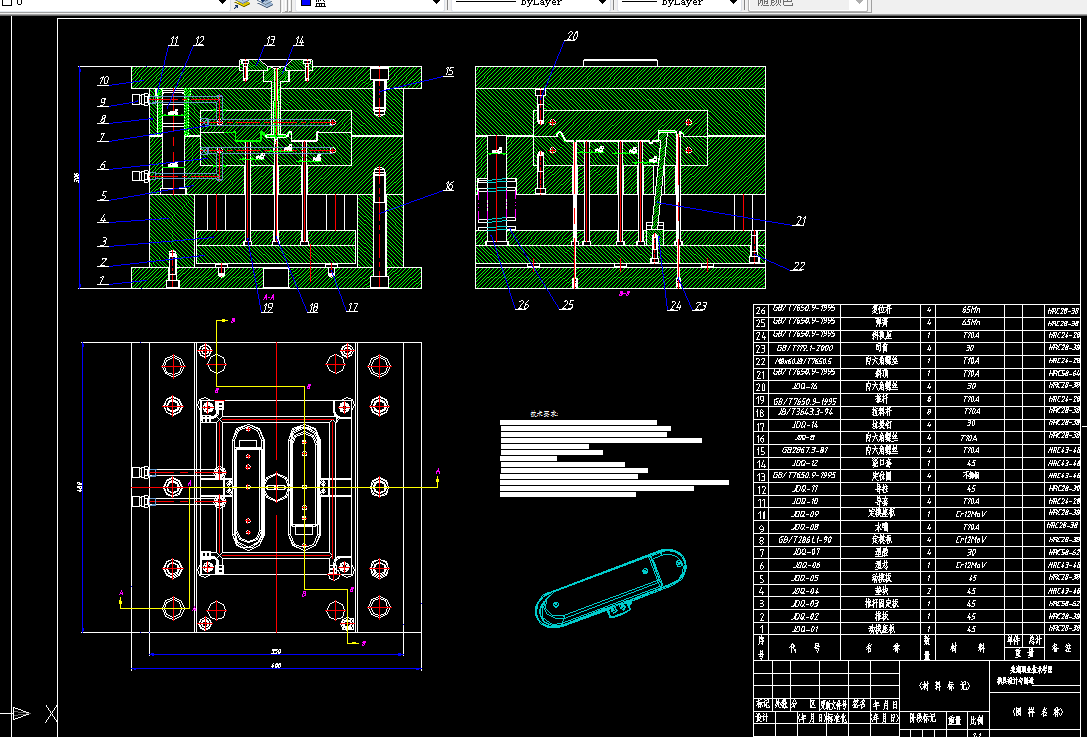This screenshot has height=737, width=1087.
Task: Click the JDQ-01 cell in the parts list
Action: pyautogui.click(x=804, y=629)
